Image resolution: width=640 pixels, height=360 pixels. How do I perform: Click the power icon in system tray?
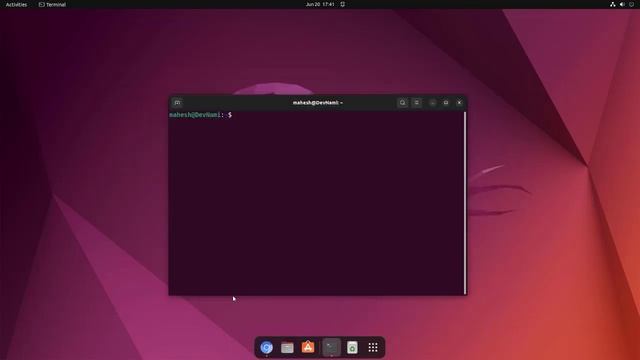tap(631, 4)
